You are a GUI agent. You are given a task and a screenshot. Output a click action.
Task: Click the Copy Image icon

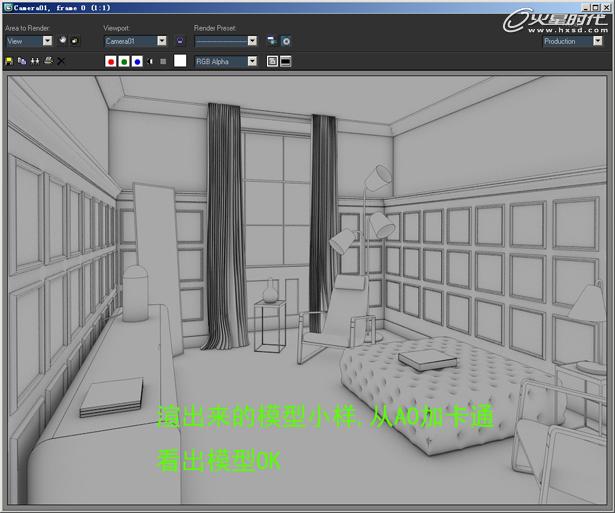point(22,61)
